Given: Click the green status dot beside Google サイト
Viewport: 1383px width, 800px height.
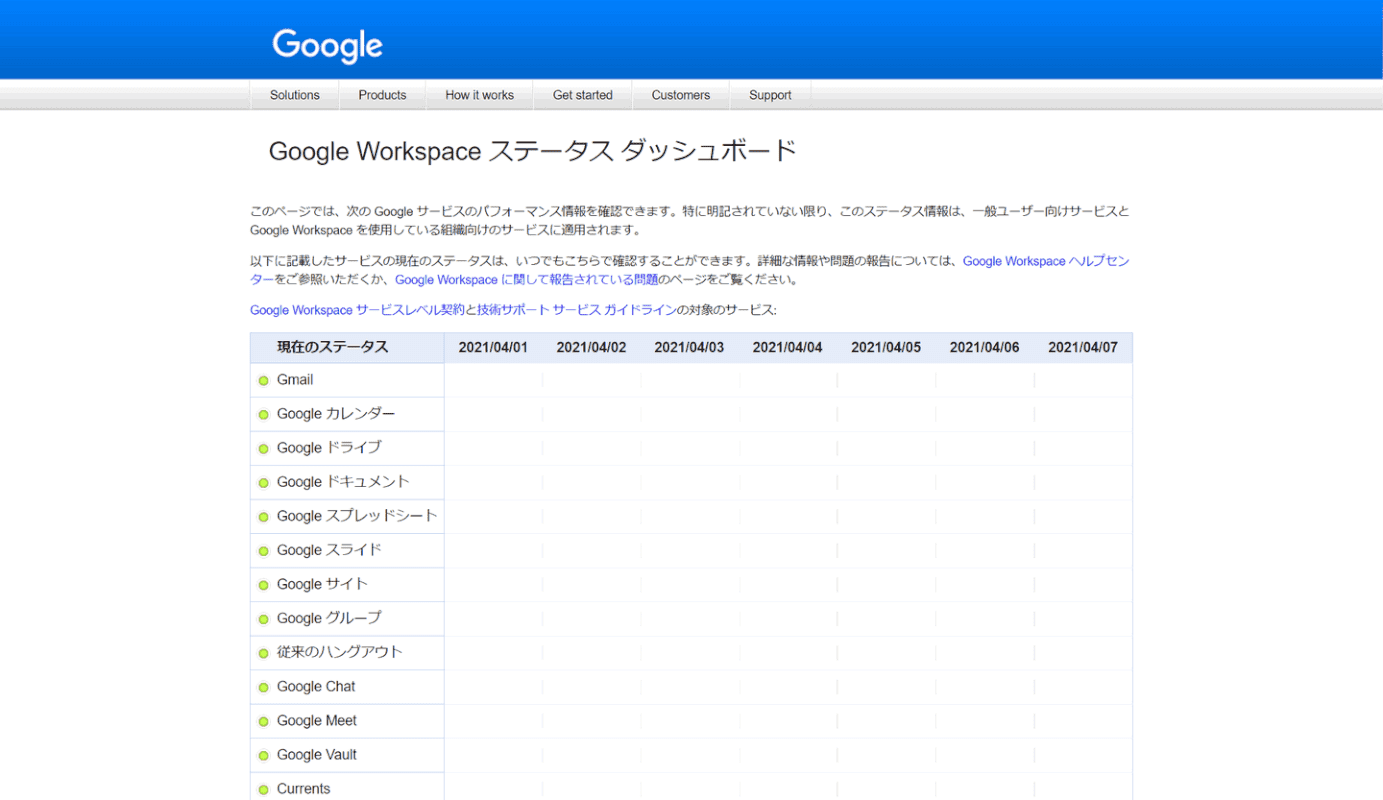Looking at the screenshot, I should point(264,585).
